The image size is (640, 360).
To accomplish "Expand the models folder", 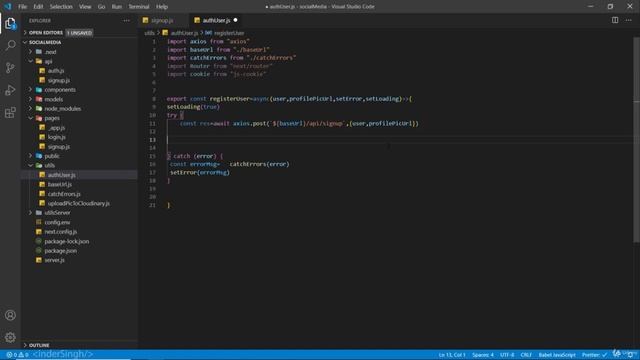I will pos(53,99).
